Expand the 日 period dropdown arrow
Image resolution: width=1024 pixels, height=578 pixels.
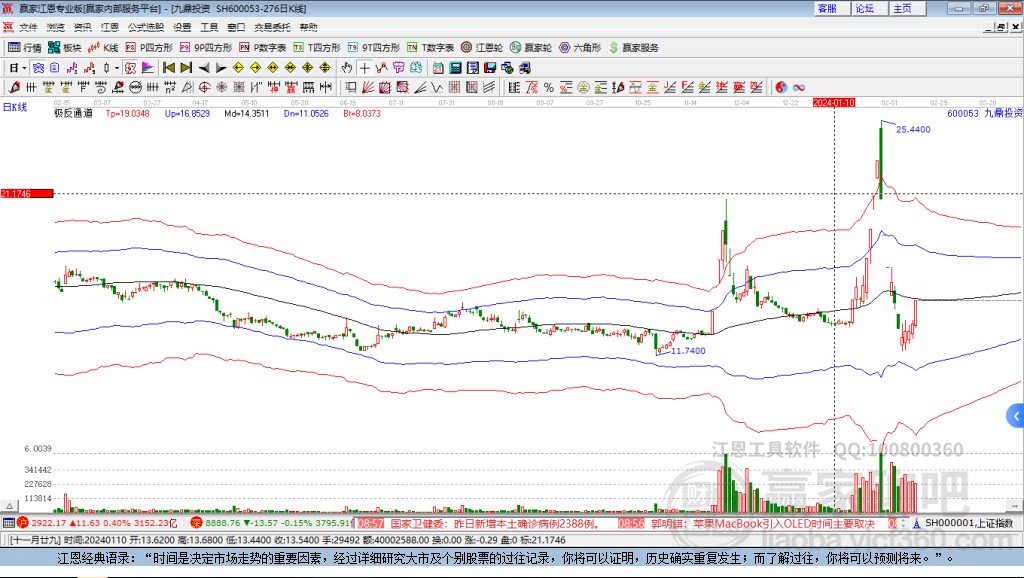tap(24, 68)
